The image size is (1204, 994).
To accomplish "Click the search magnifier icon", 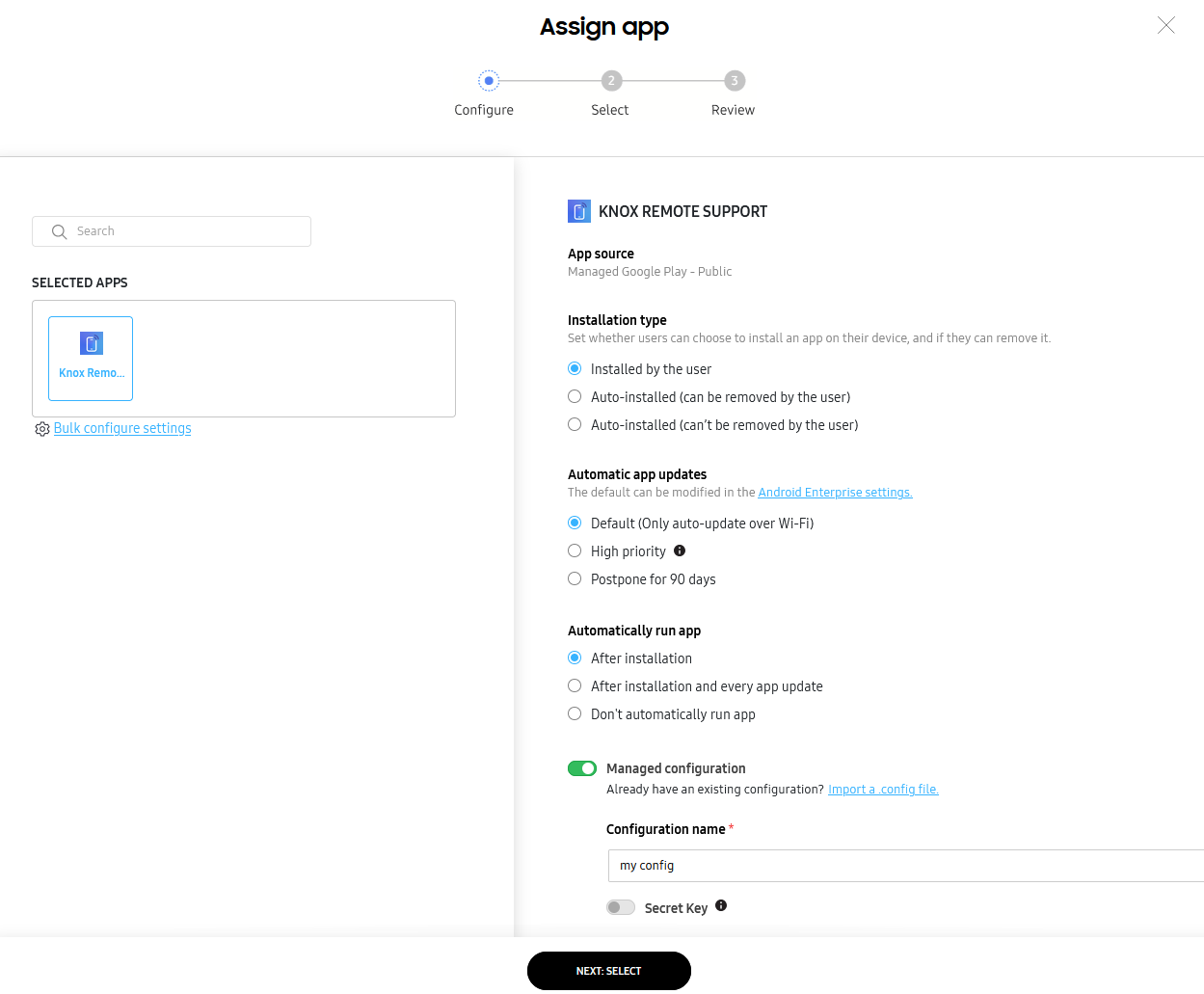I will click(x=59, y=231).
